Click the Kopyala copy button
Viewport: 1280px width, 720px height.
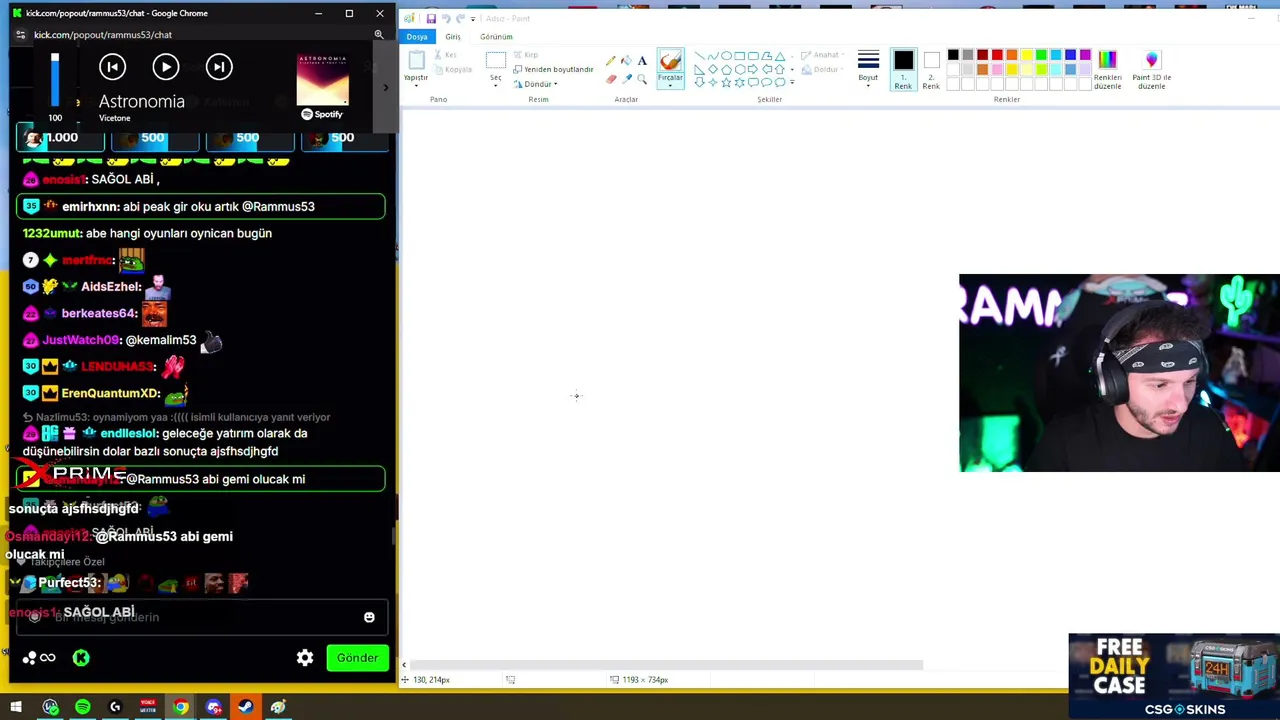[x=455, y=69]
